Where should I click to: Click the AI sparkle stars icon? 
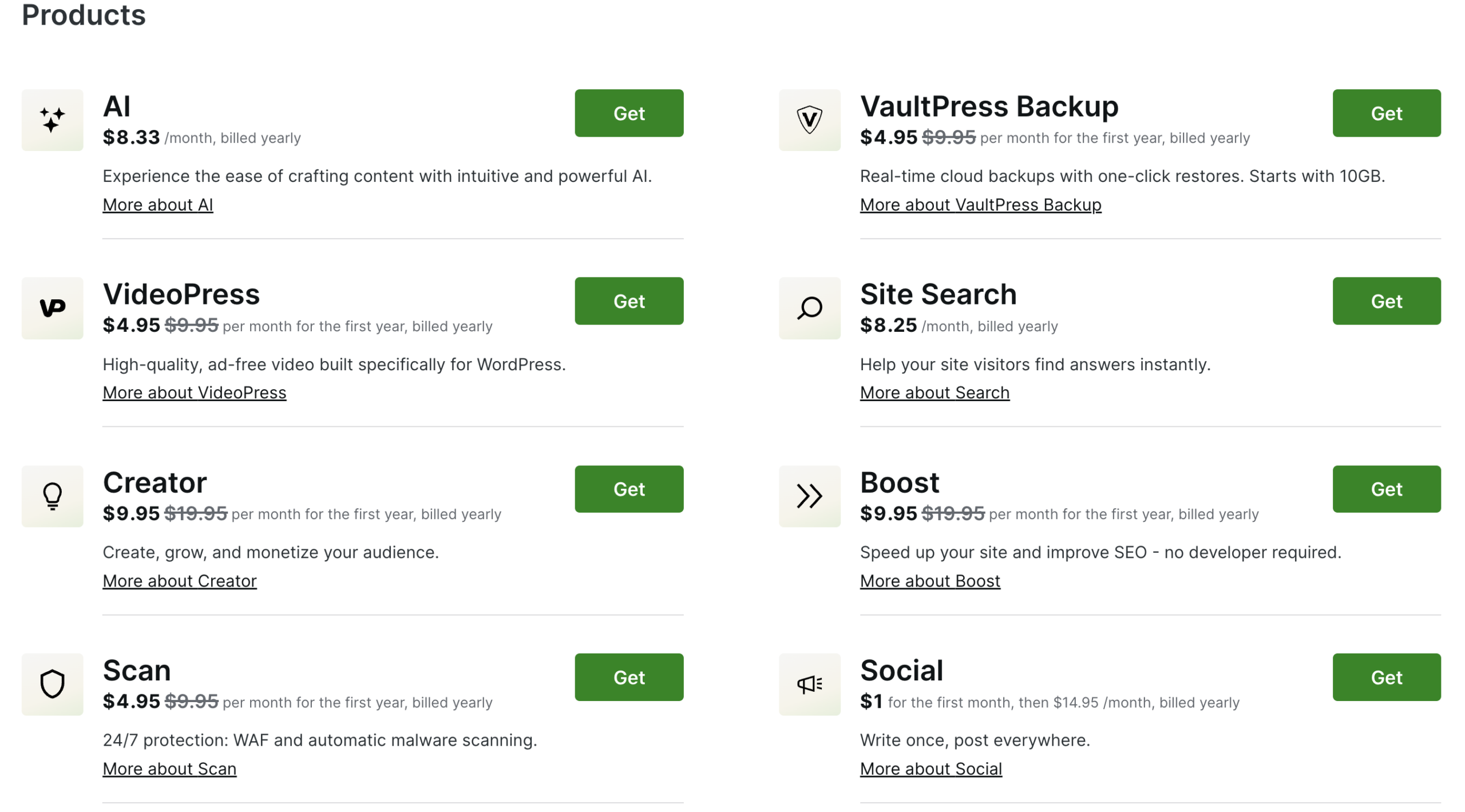(x=52, y=120)
